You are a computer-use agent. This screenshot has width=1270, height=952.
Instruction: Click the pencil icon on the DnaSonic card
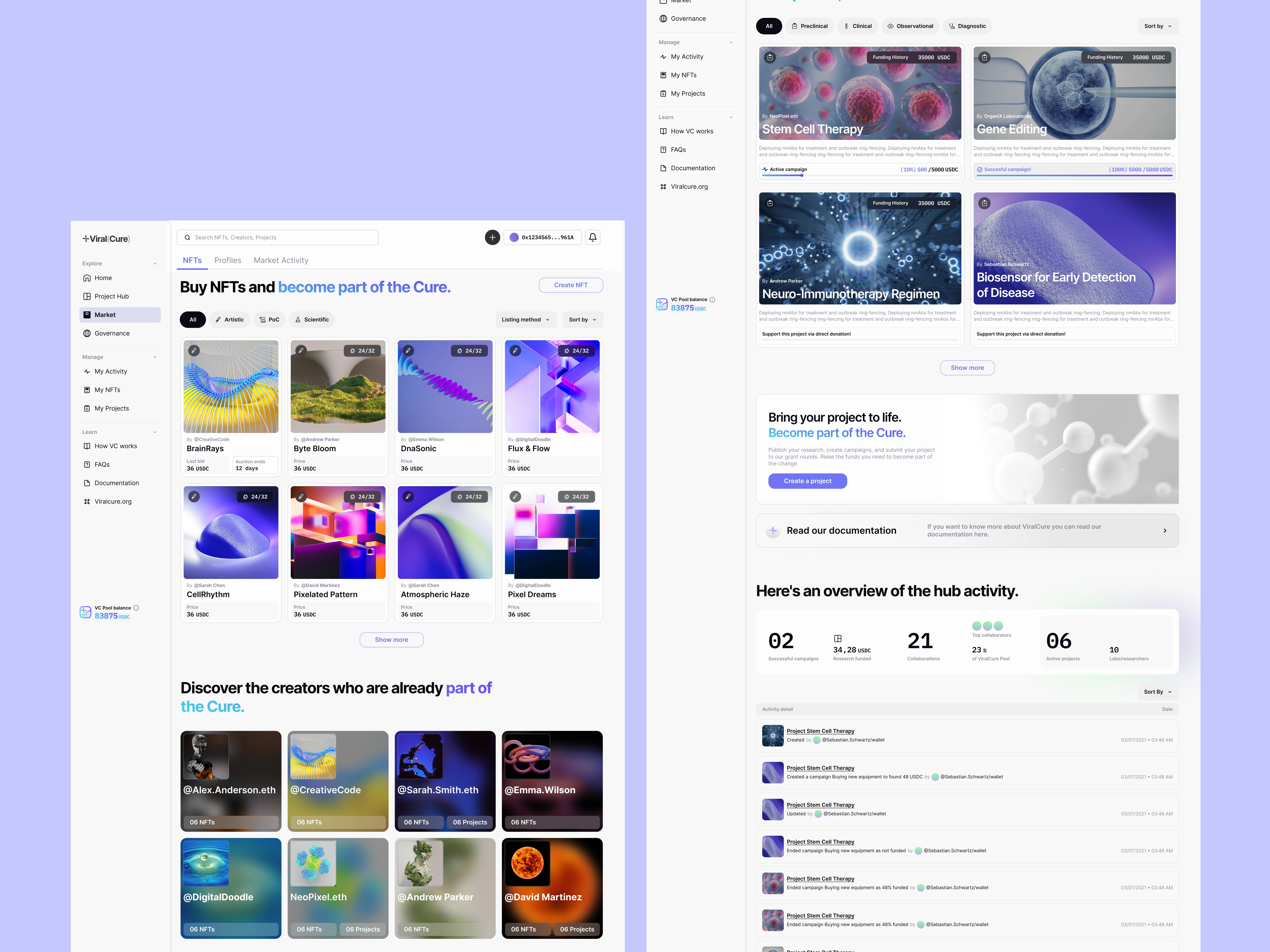408,351
